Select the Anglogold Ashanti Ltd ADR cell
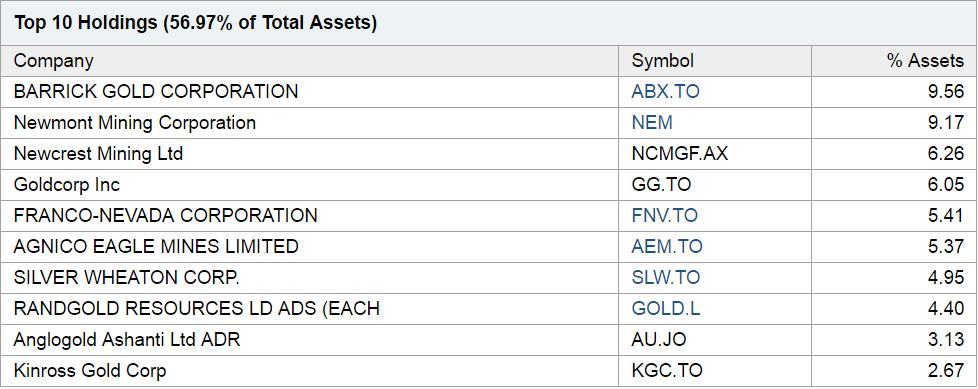 coord(127,340)
